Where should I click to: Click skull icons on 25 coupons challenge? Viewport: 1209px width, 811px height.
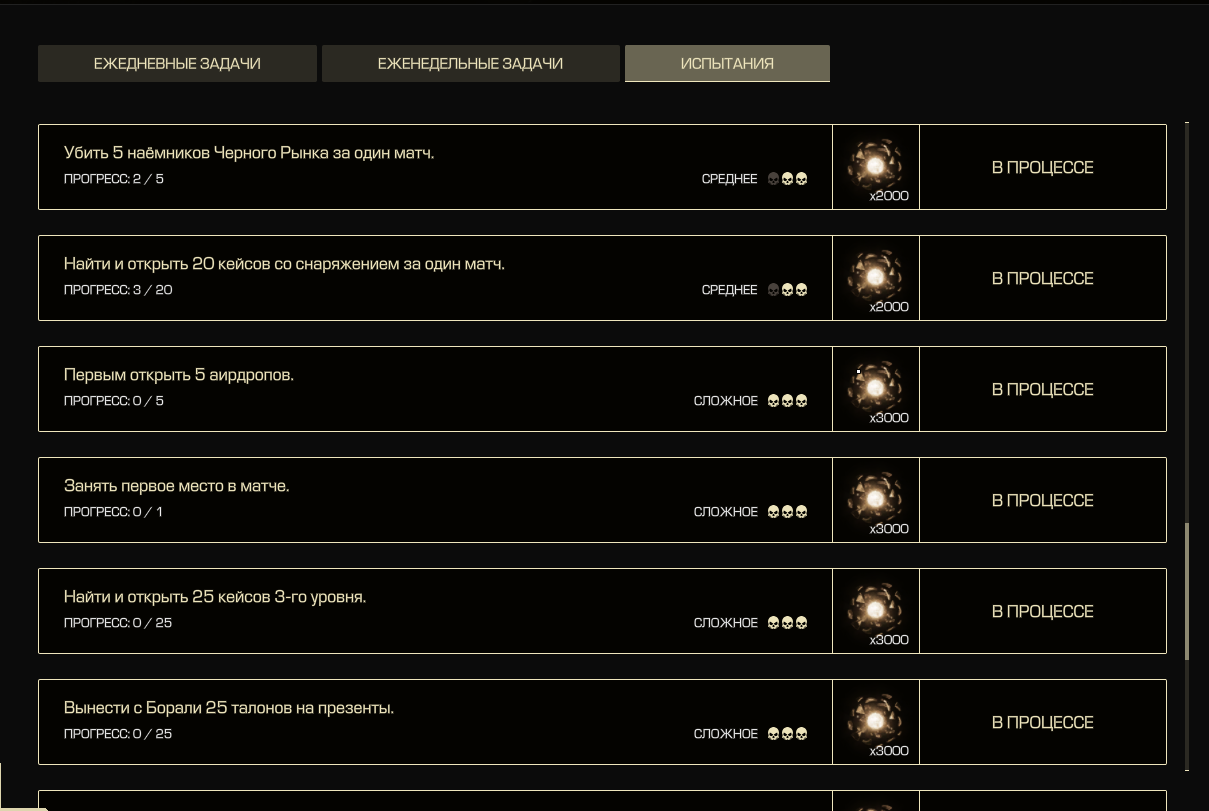[x=787, y=734]
